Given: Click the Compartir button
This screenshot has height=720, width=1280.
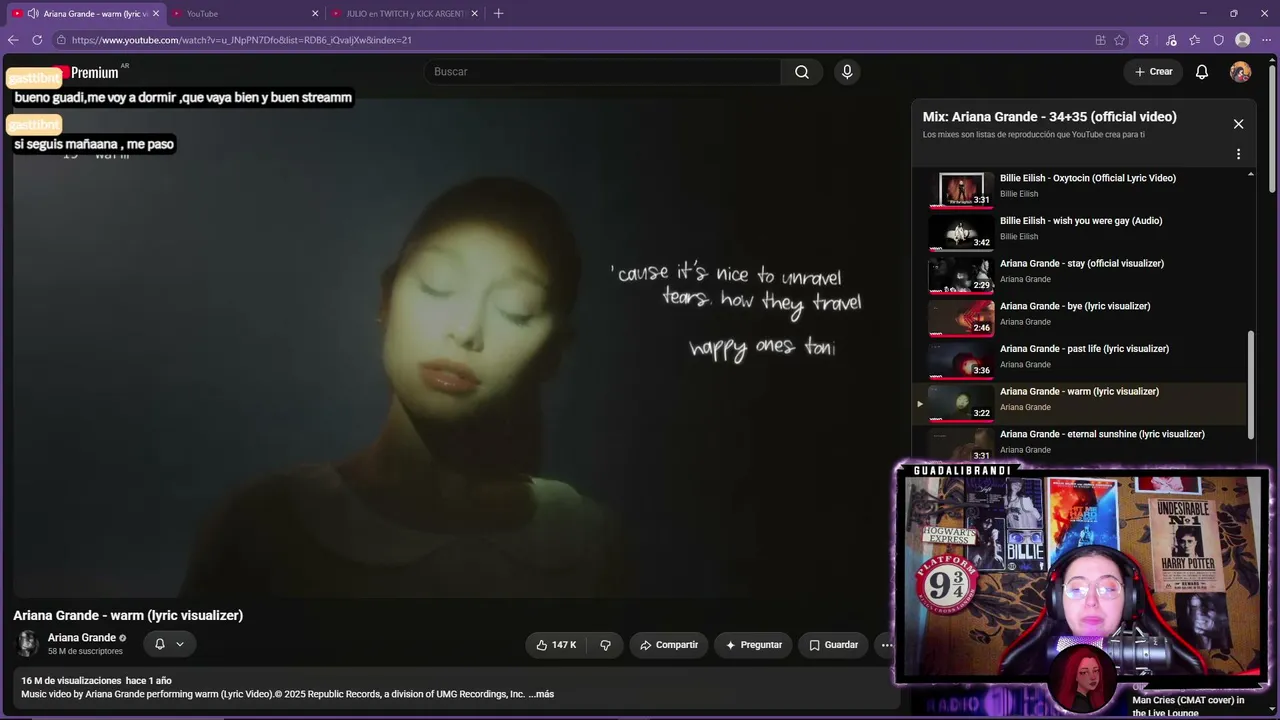Looking at the screenshot, I should click(669, 645).
